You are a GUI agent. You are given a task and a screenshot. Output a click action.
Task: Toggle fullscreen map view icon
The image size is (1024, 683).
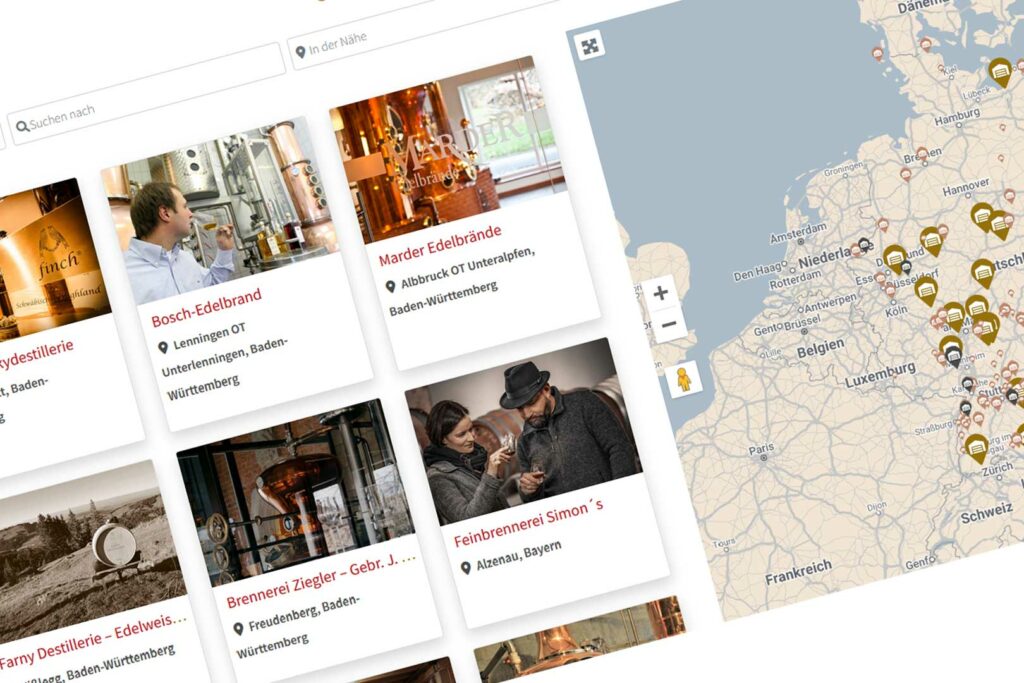pyautogui.click(x=590, y=46)
